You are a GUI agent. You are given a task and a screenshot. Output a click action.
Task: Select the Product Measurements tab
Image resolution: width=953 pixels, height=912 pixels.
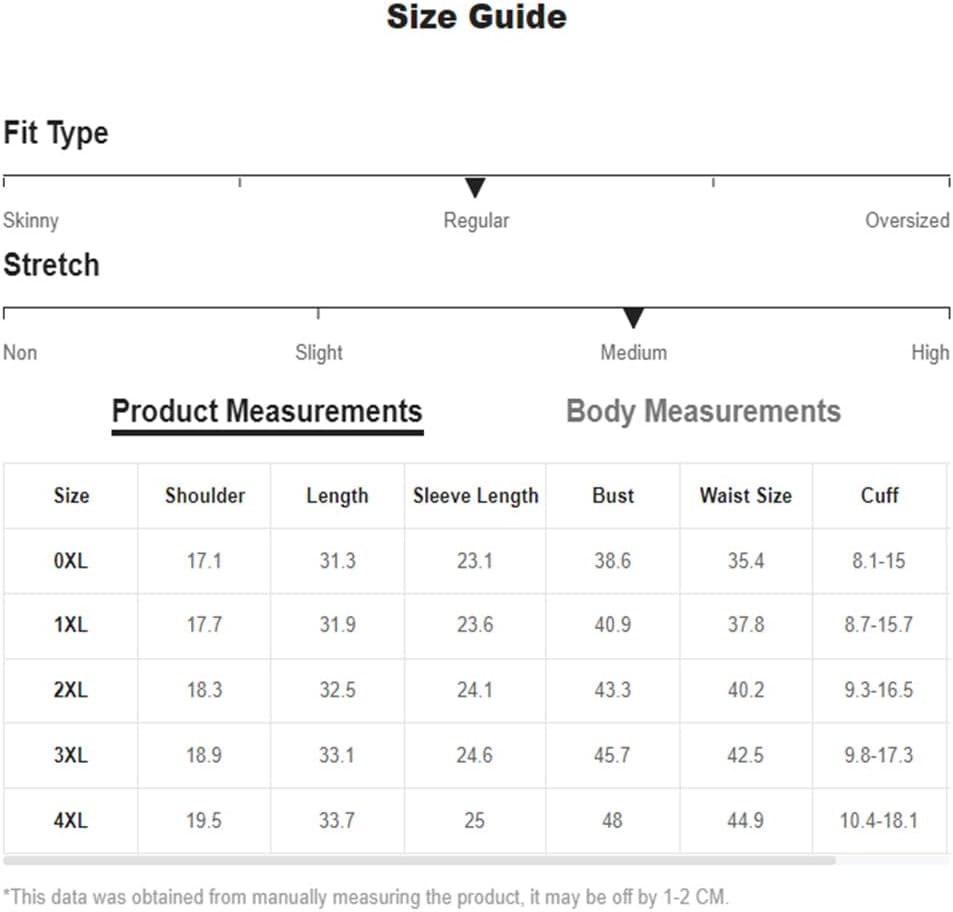pos(267,411)
